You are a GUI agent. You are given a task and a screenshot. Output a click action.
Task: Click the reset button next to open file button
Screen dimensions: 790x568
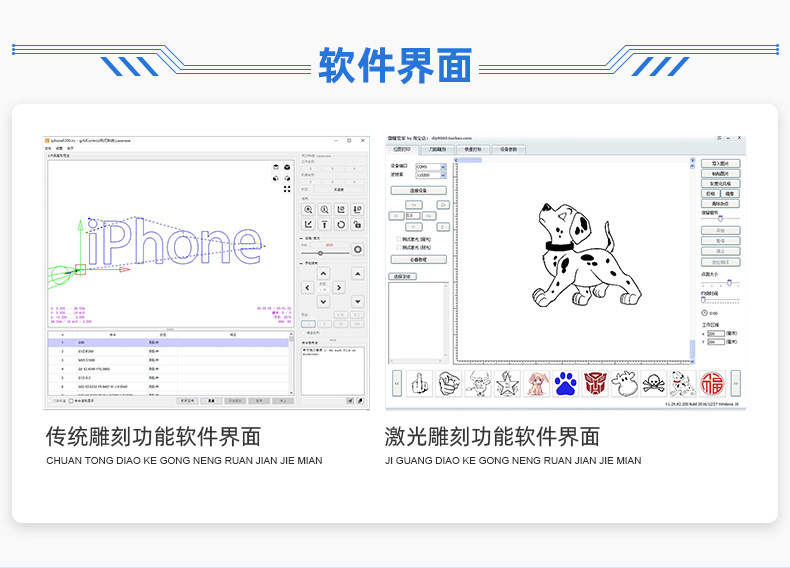pos(212,401)
